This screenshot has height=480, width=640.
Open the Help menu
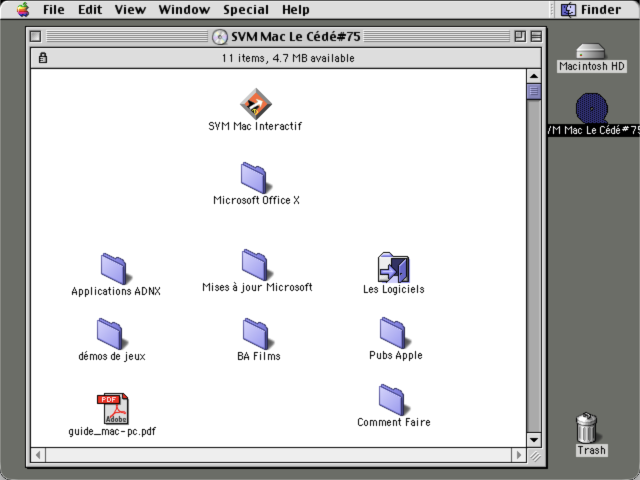point(296,9)
